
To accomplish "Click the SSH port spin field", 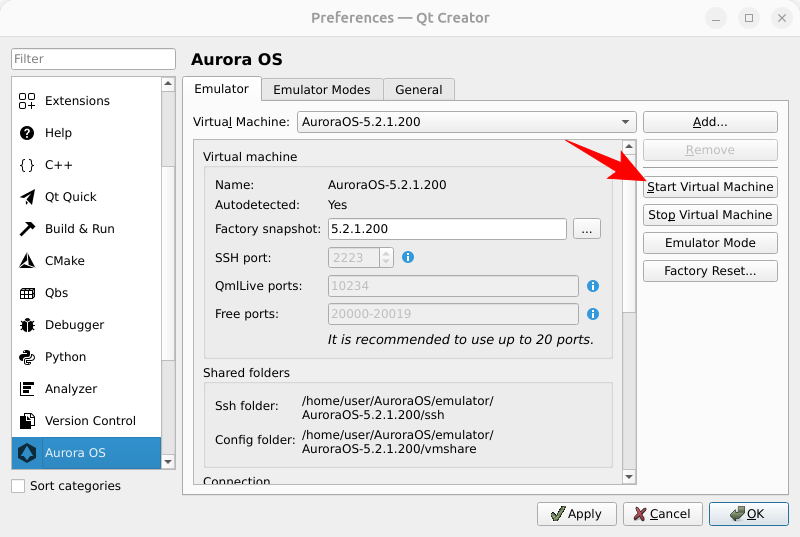I will click(354, 258).
